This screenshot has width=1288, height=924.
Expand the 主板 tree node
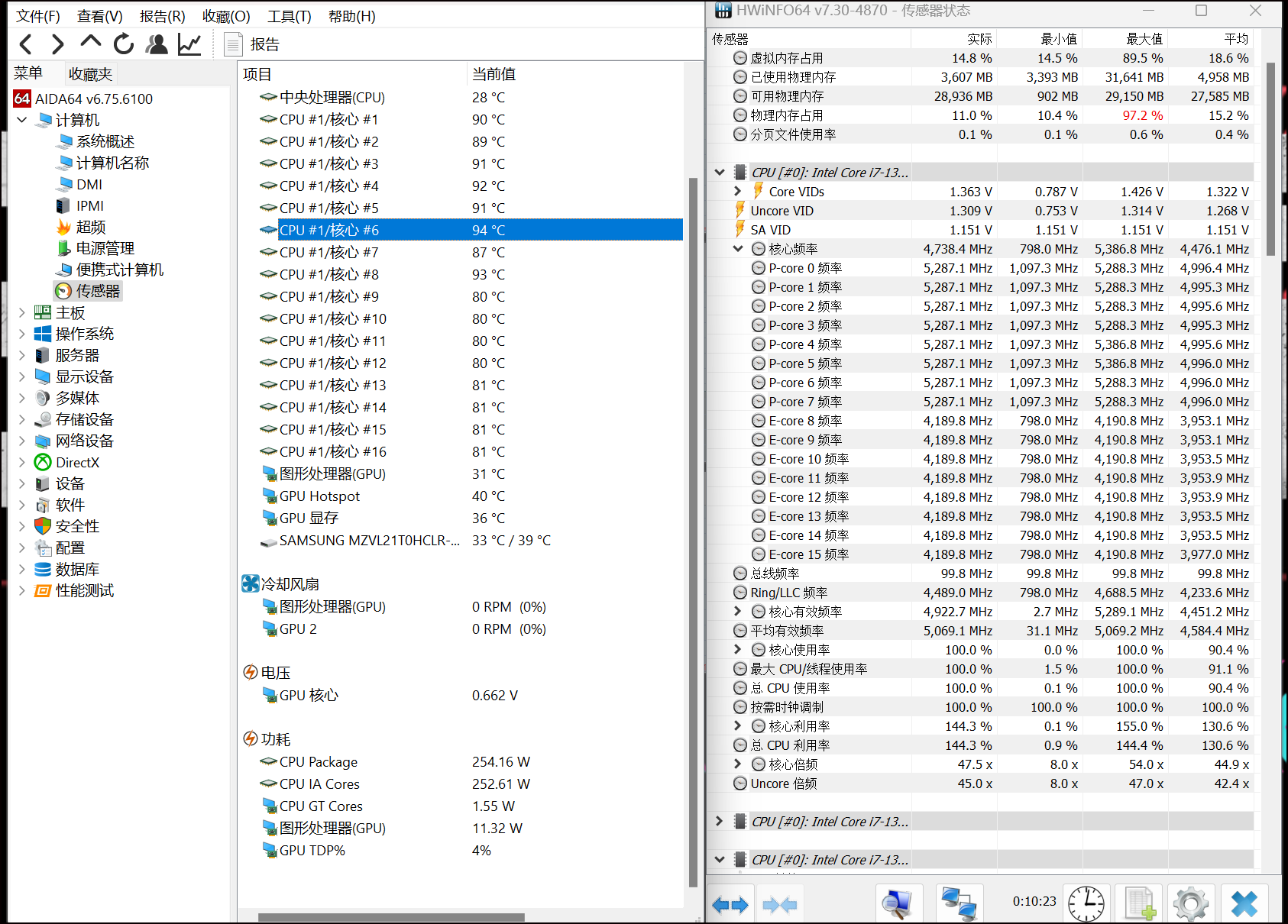[22, 312]
